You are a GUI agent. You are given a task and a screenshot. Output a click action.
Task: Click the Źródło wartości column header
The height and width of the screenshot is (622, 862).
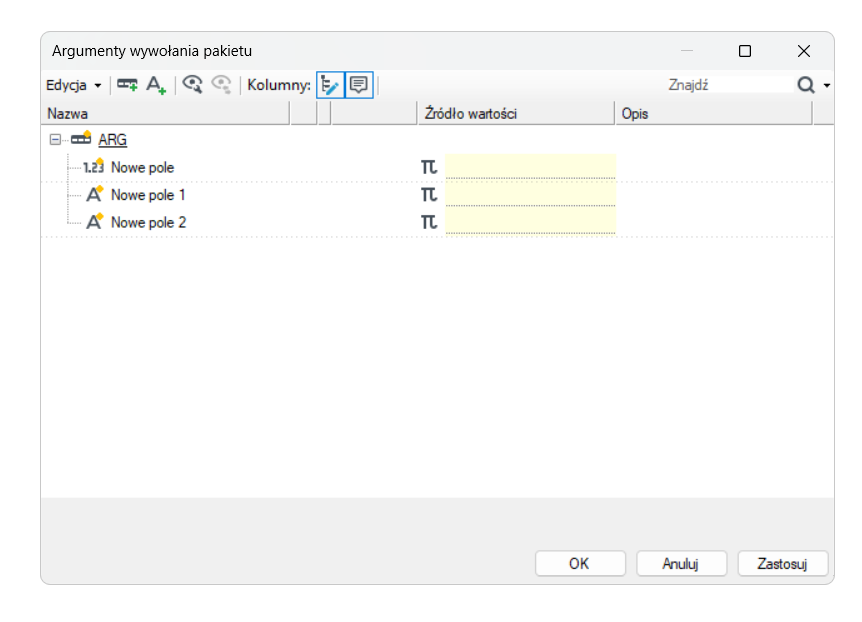pyautogui.click(x=516, y=114)
